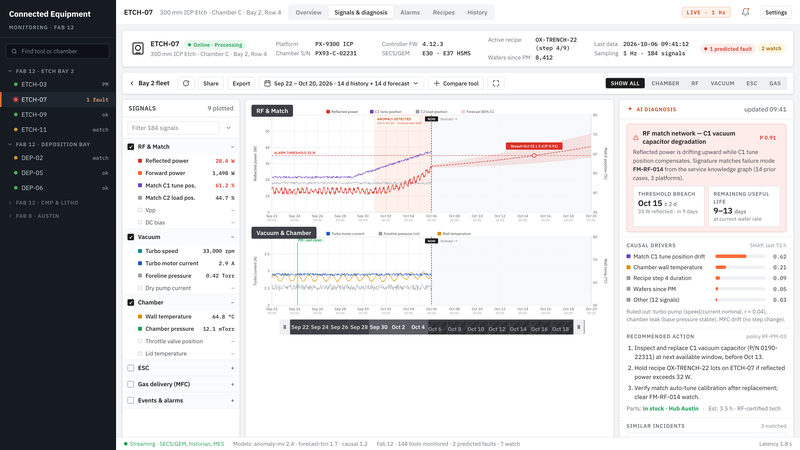Expand the Gas delivery (MFC) group
Screen dimensions: 800x450
232,384
